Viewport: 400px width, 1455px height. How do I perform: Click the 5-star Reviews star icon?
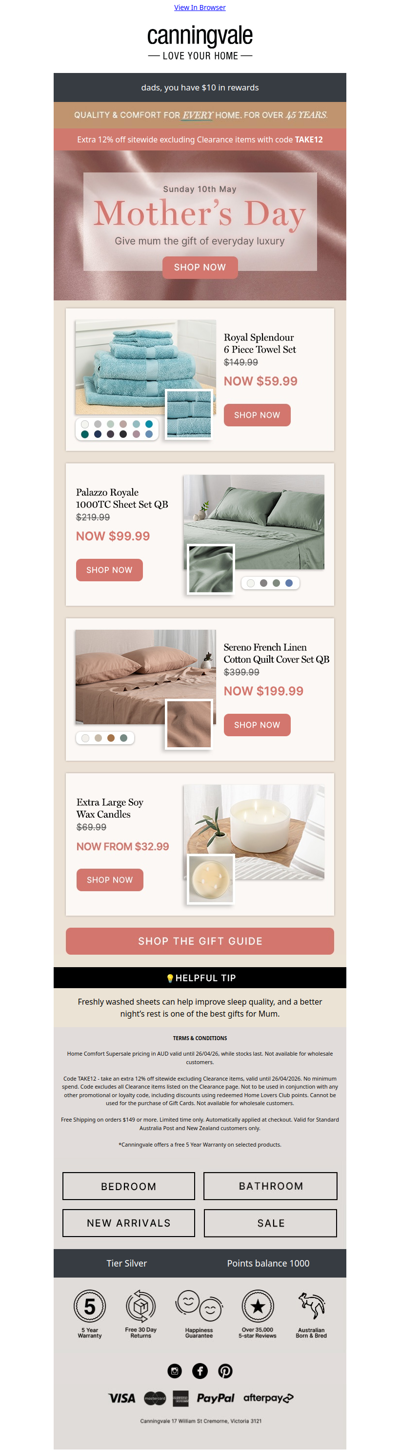[258, 1306]
